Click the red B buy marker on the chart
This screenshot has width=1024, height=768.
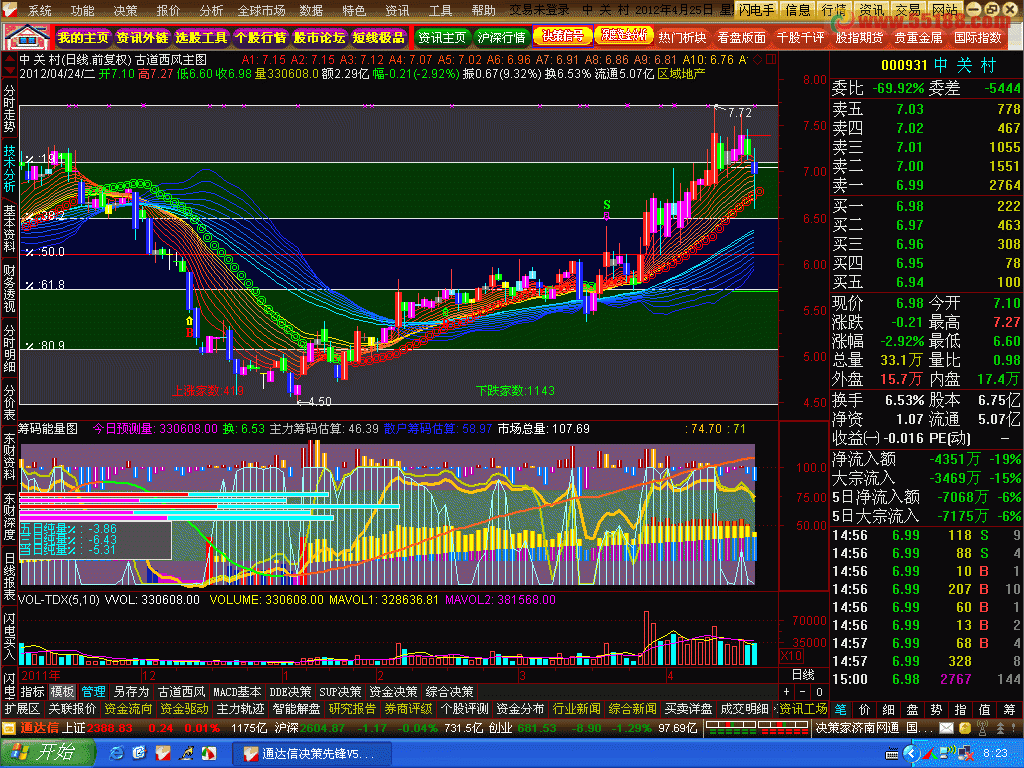(x=190, y=332)
